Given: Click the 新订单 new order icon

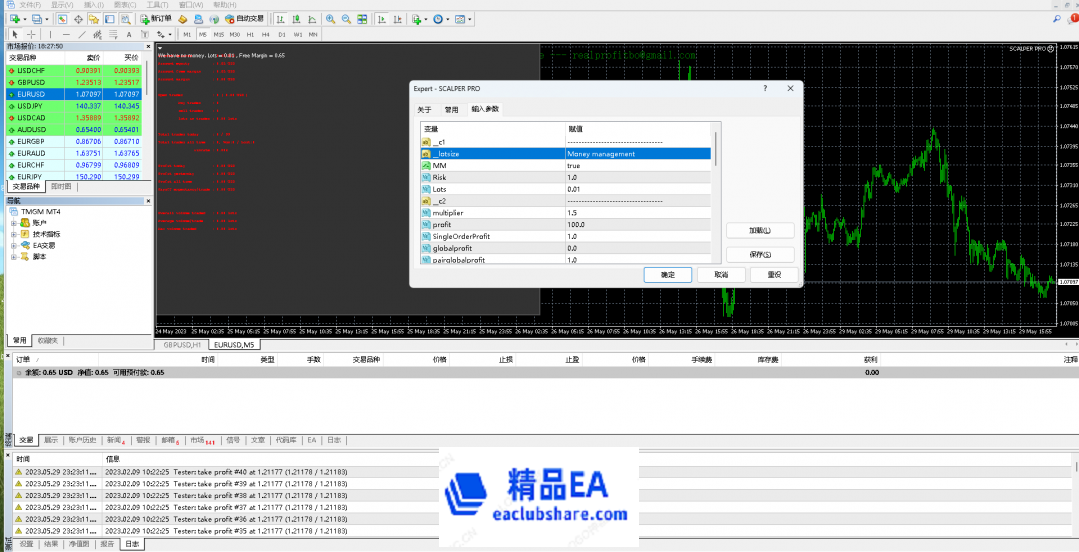Looking at the screenshot, I should click(157, 19).
